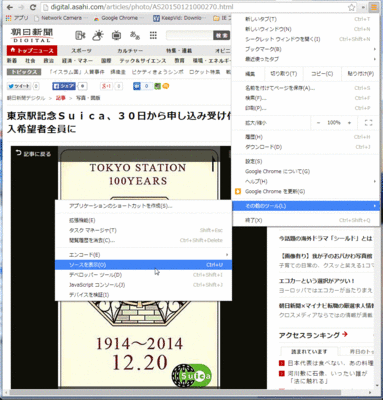
Task: Open 設定(S) from the Chrome menu
Action: click(305, 161)
